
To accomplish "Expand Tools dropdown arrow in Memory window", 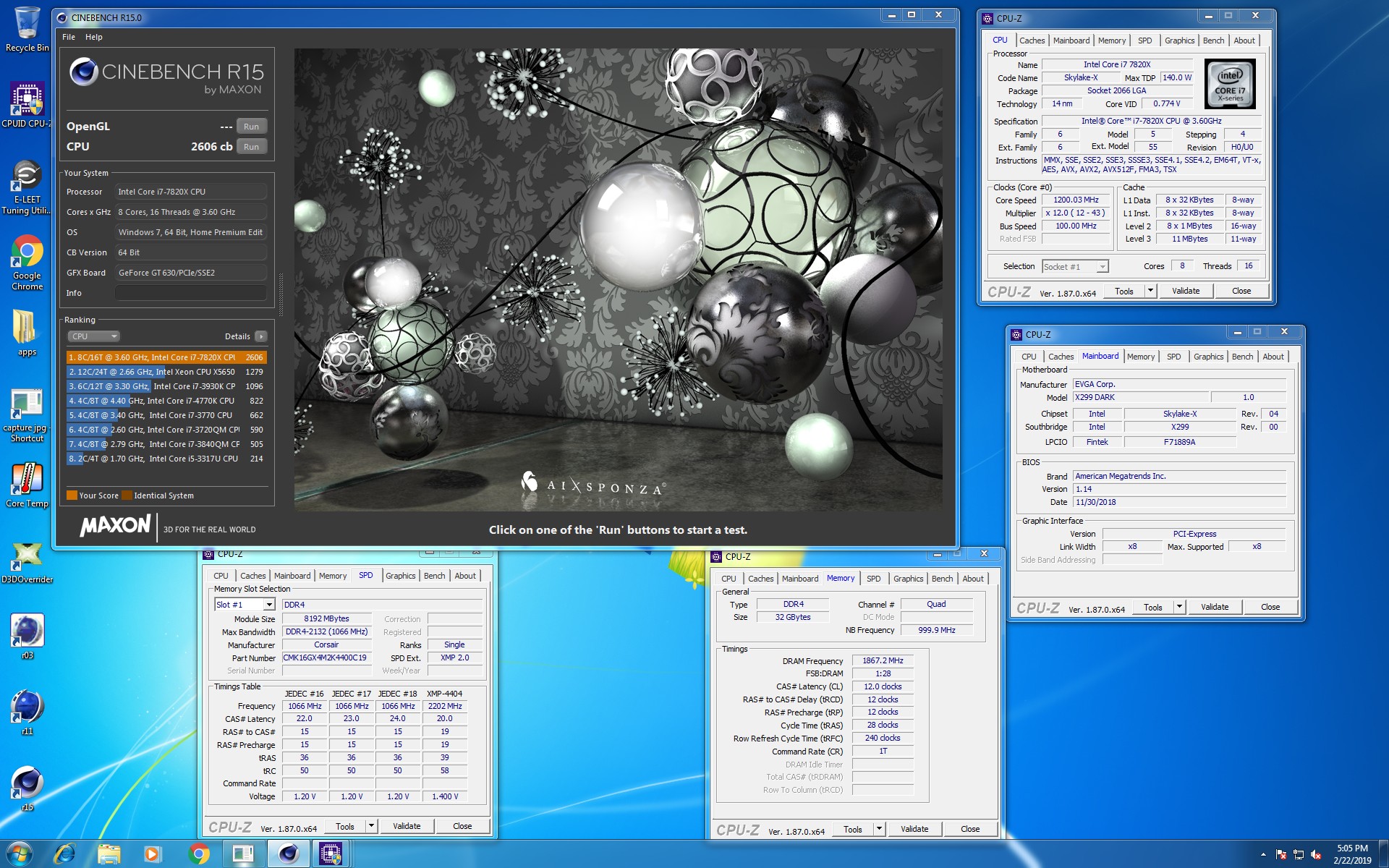I will pyautogui.click(x=879, y=829).
